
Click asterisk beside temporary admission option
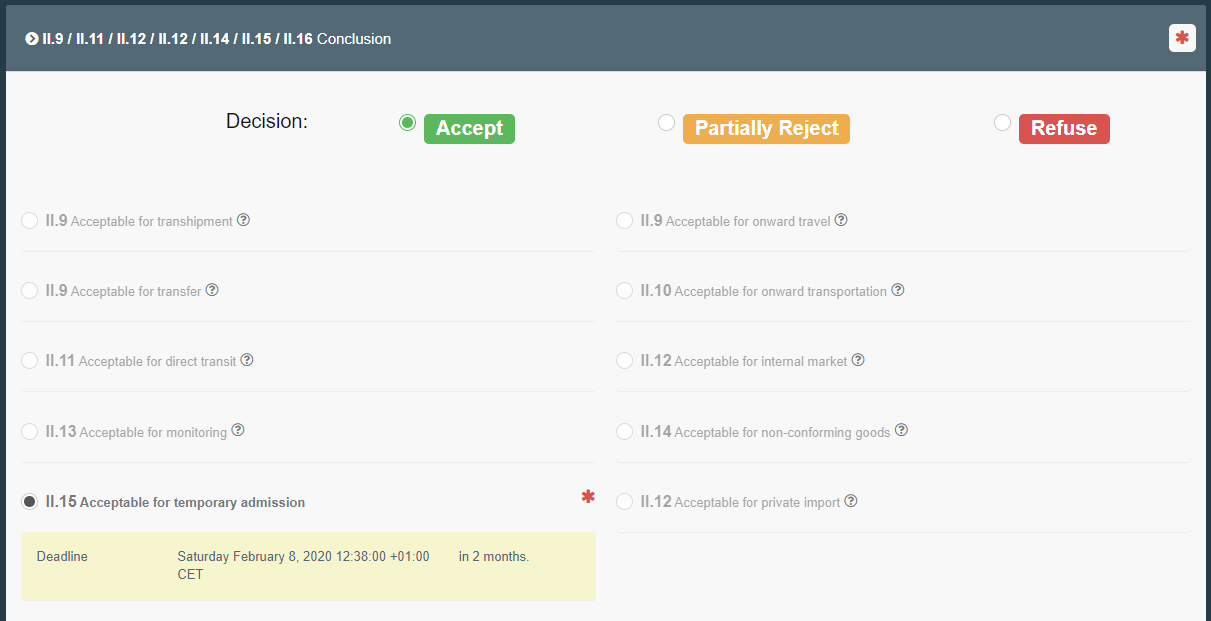pos(588,496)
